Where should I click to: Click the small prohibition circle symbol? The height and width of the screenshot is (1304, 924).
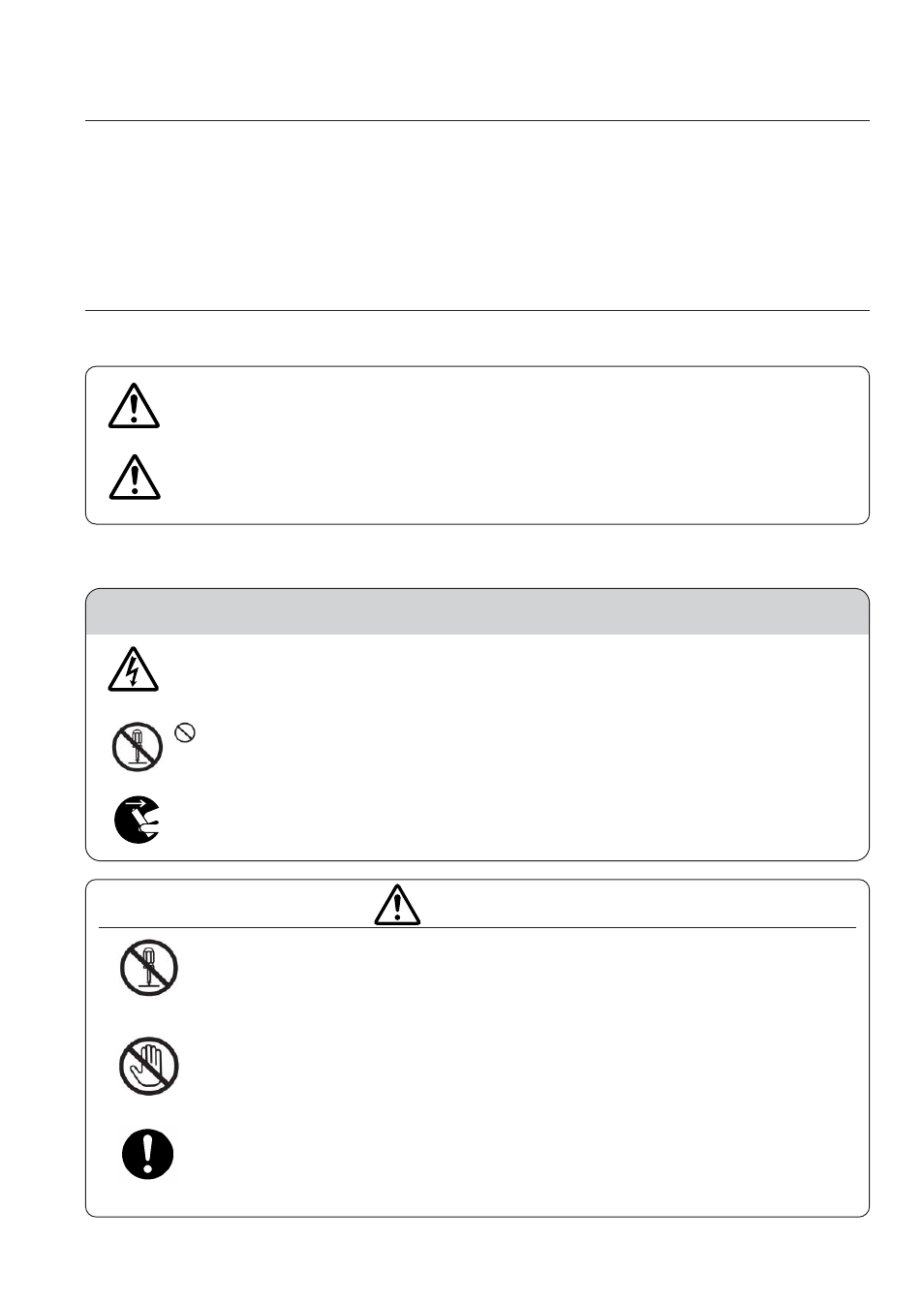(x=185, y=733)
